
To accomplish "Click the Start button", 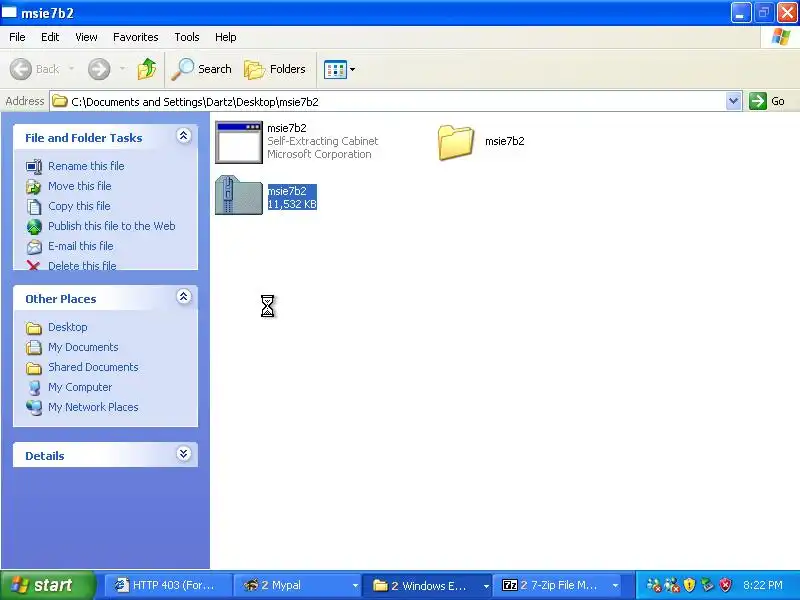I will [x=47, y=585].
